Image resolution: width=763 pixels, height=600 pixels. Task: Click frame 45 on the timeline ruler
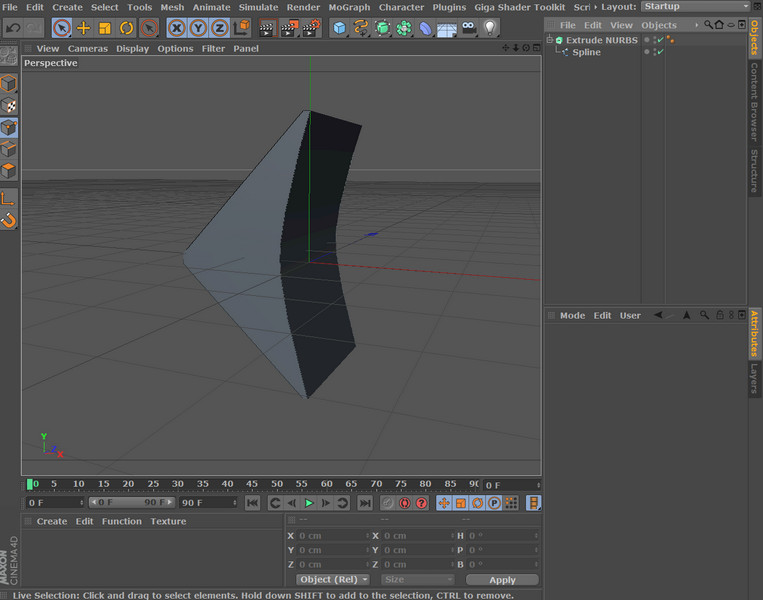[252, 485]
